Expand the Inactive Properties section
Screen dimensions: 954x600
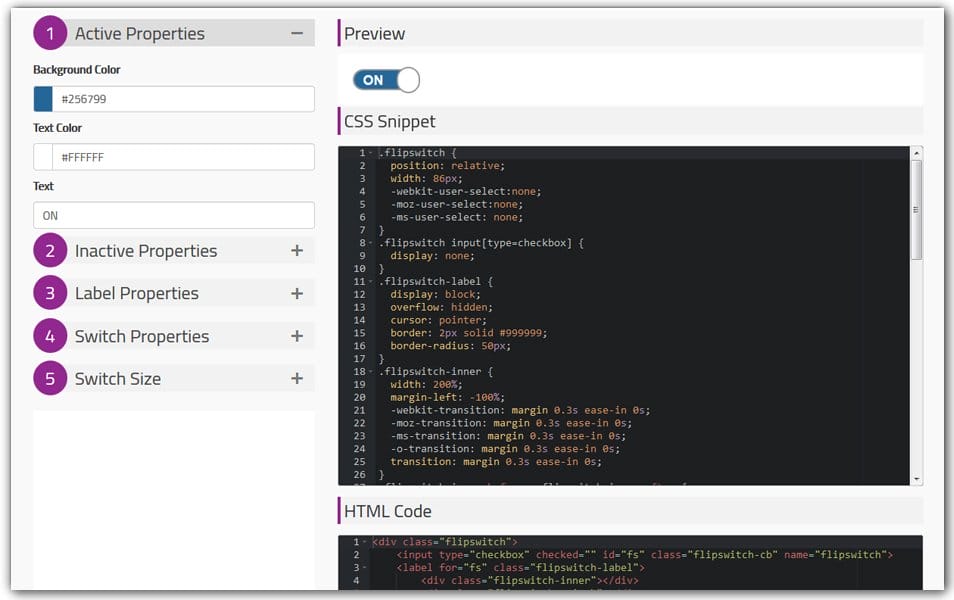point(297,250)
